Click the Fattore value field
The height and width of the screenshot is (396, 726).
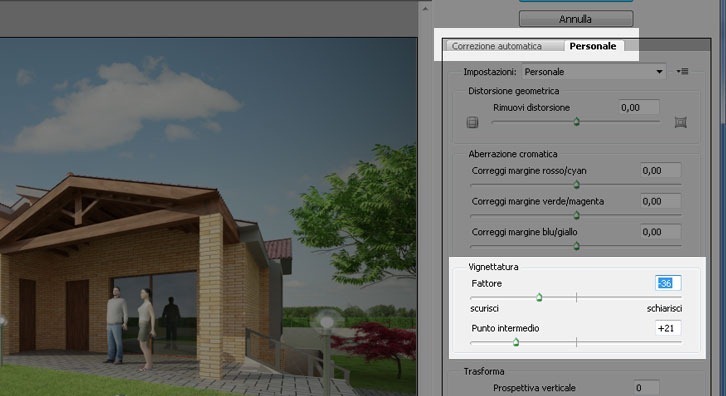(x=668, y=283)
